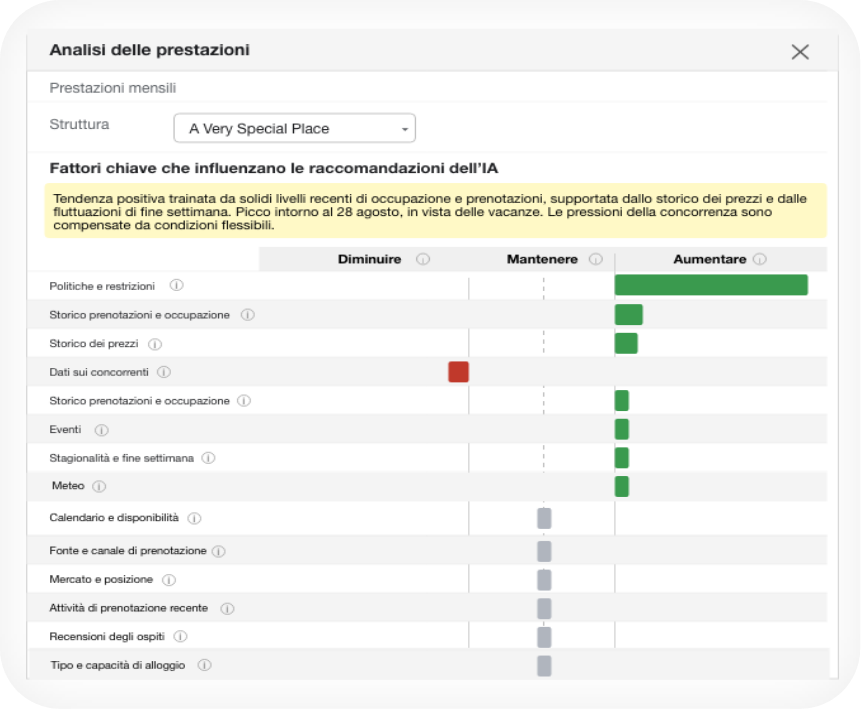The image size is (861, 709).
Task: Show info for Calendario e disponibilità
Action: coord(194,518)
